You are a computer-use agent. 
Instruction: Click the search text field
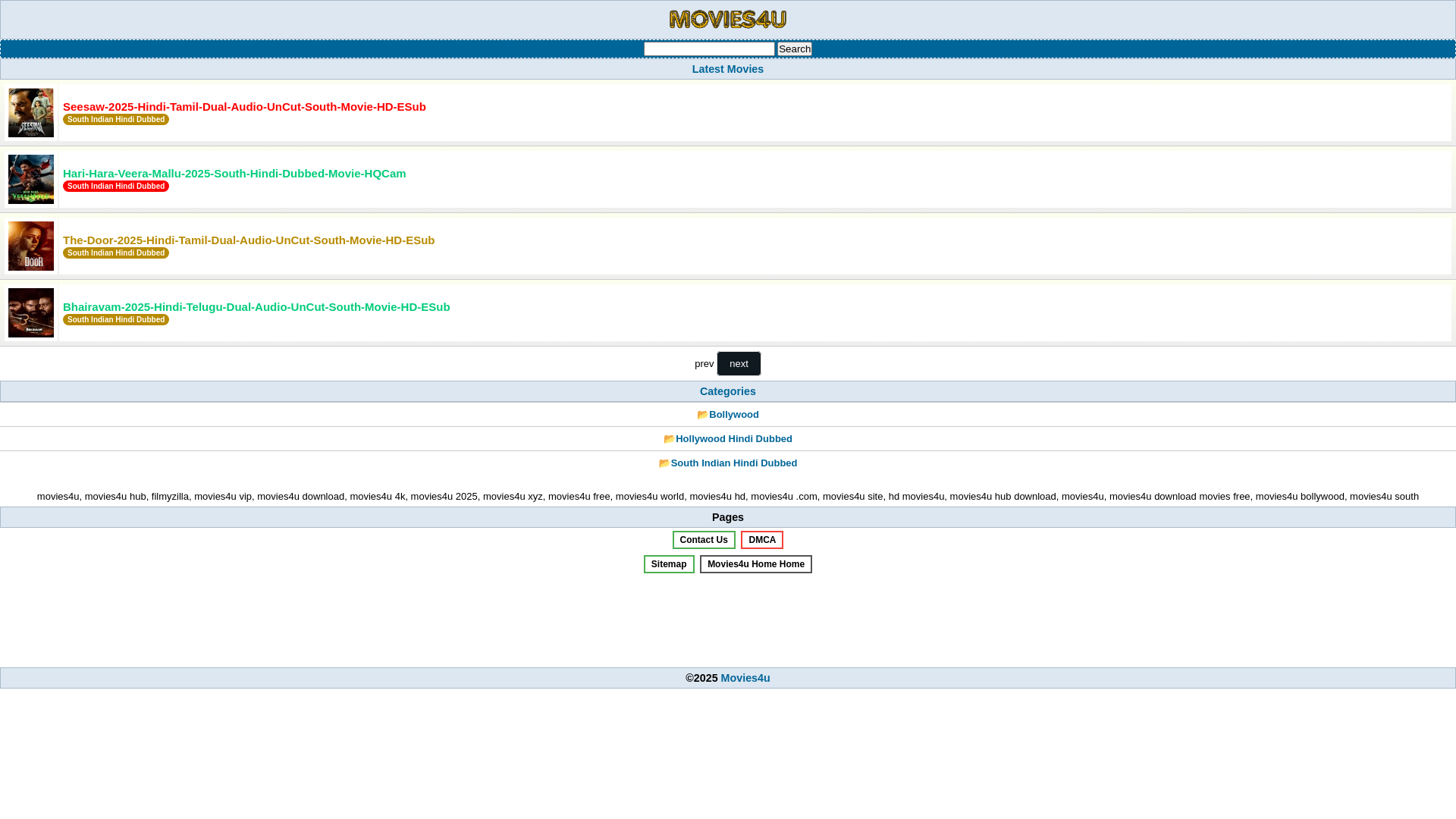(709, 49)
